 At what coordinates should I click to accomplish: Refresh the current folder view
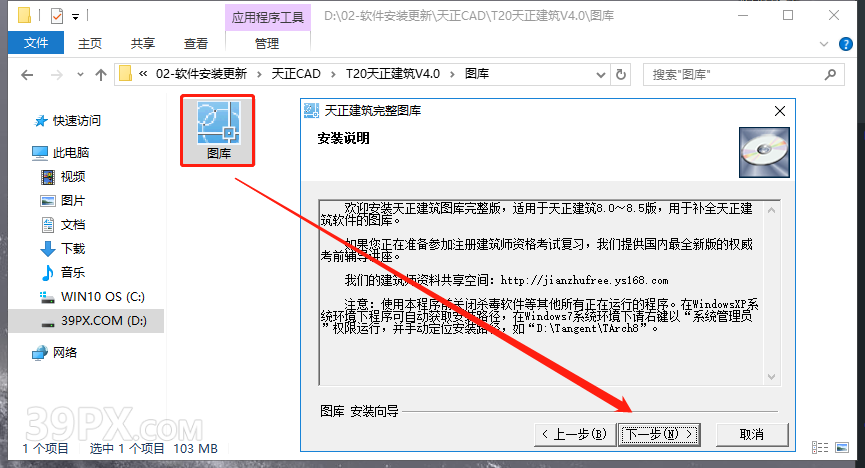pos(621,75)
